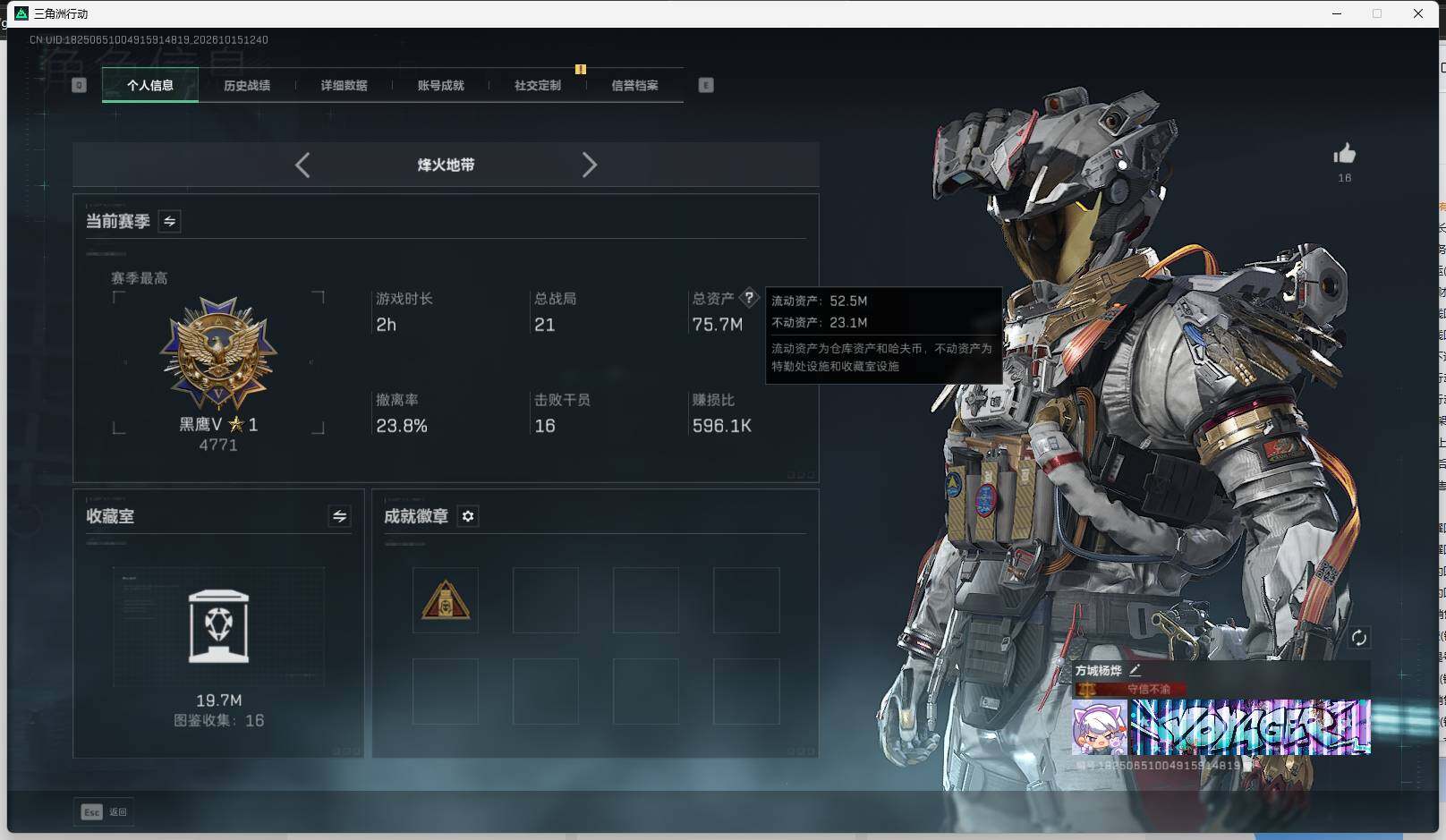Select the triangular achievement badge in first slot

point(446,600)
